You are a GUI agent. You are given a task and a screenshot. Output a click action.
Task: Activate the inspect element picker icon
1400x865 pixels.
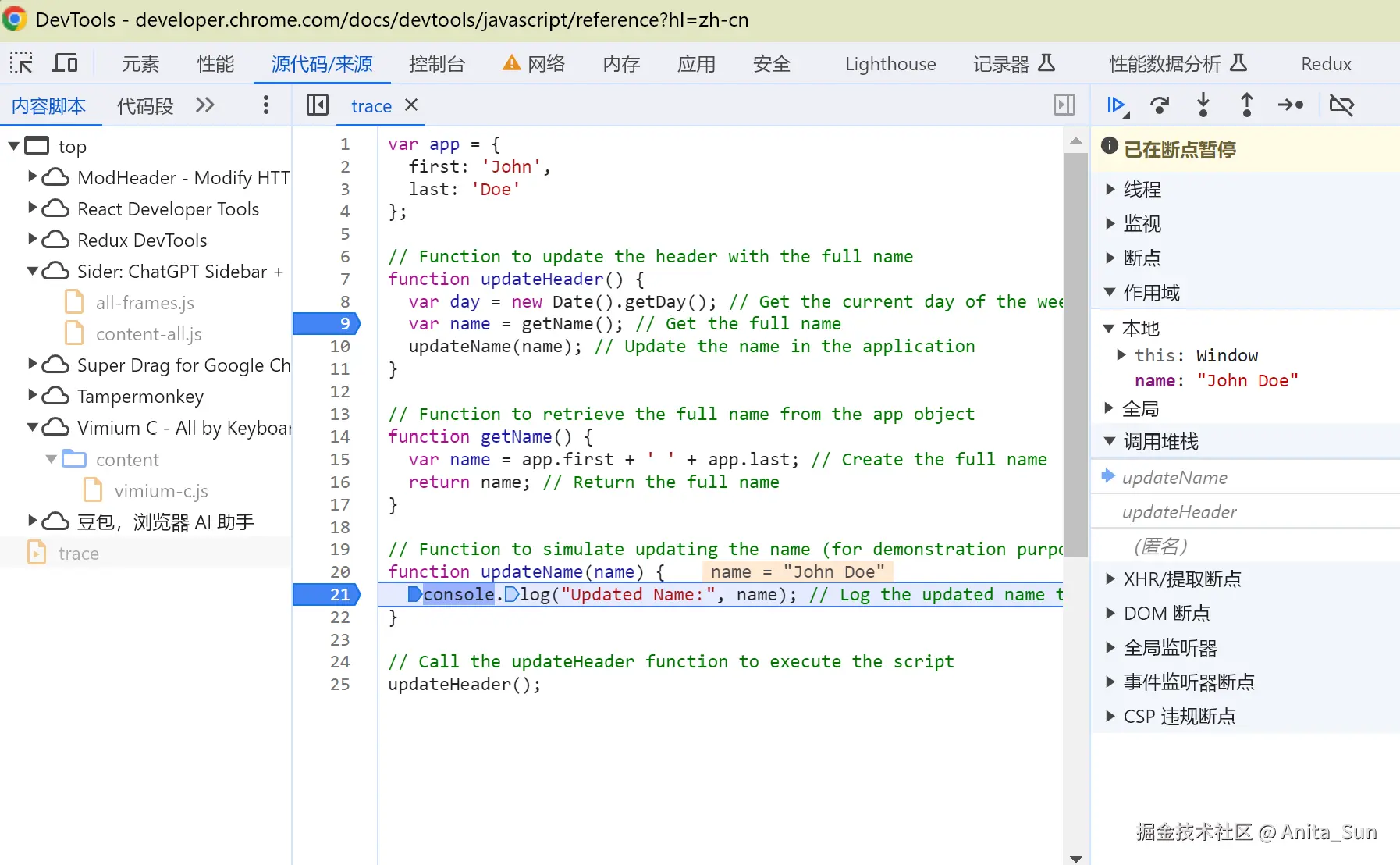coord(21,63)
